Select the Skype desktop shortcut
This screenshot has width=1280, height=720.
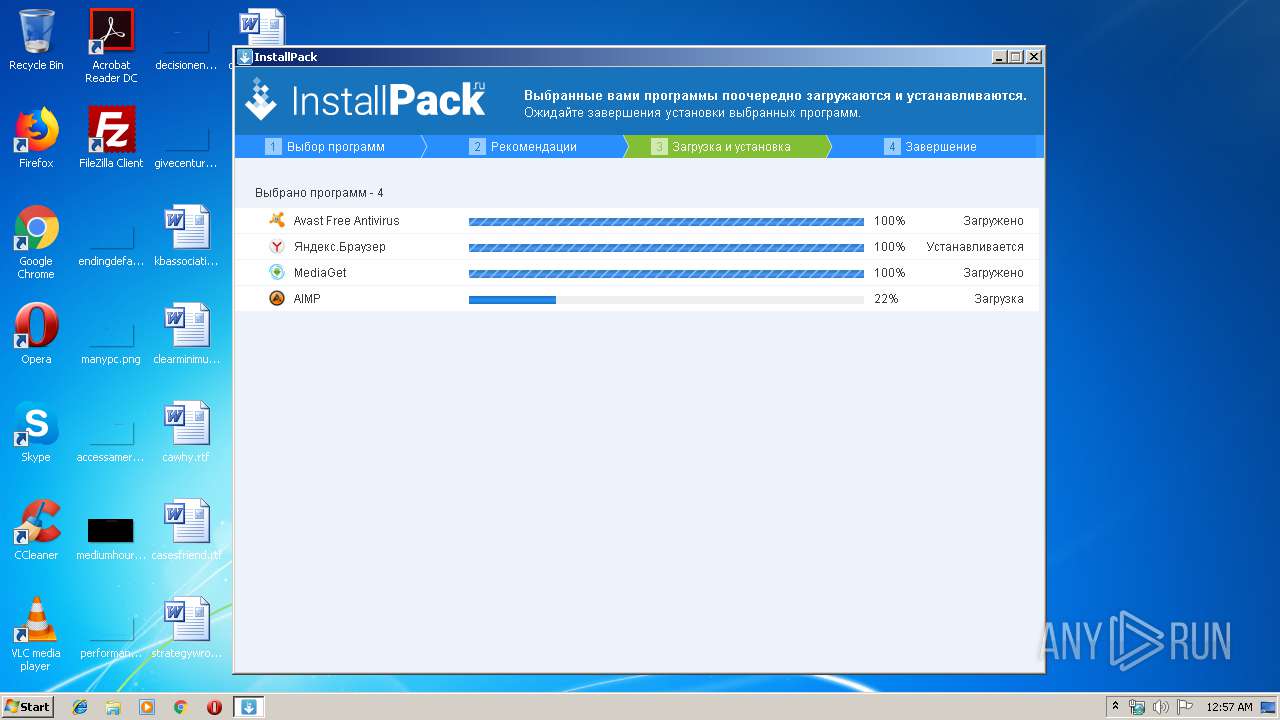pyautogui.click(x=36, y=432)
